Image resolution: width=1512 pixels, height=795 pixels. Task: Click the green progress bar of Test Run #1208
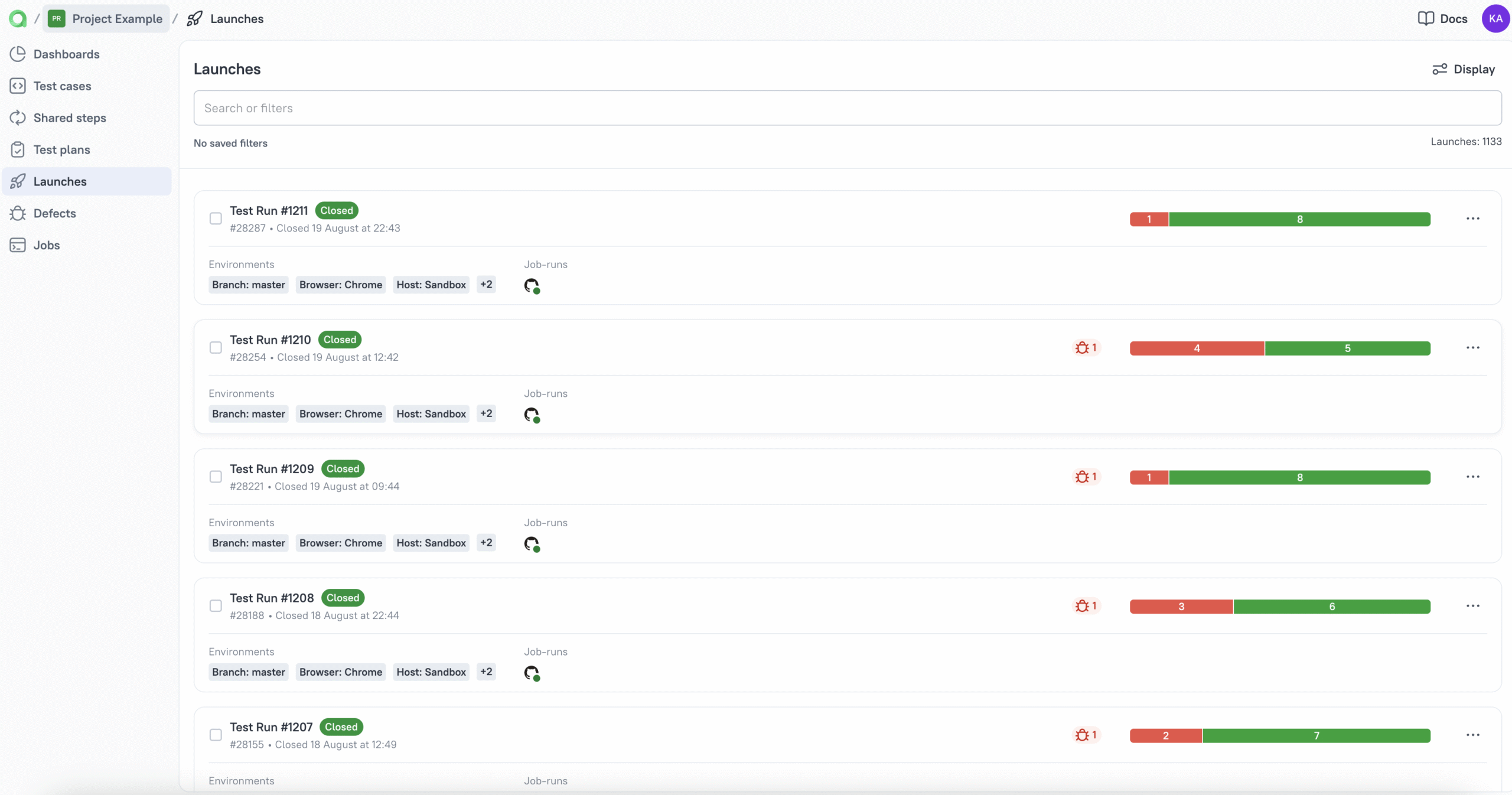(1333, 606)
